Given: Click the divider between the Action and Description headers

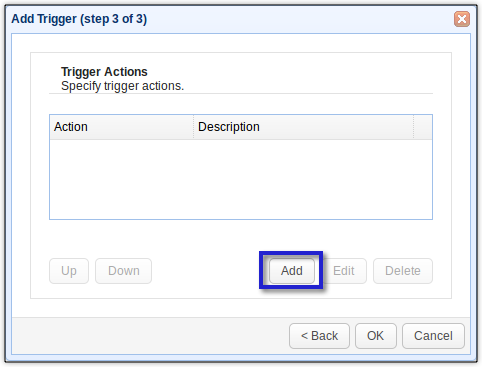Looking at the screenshot, I should pos(194,127).
